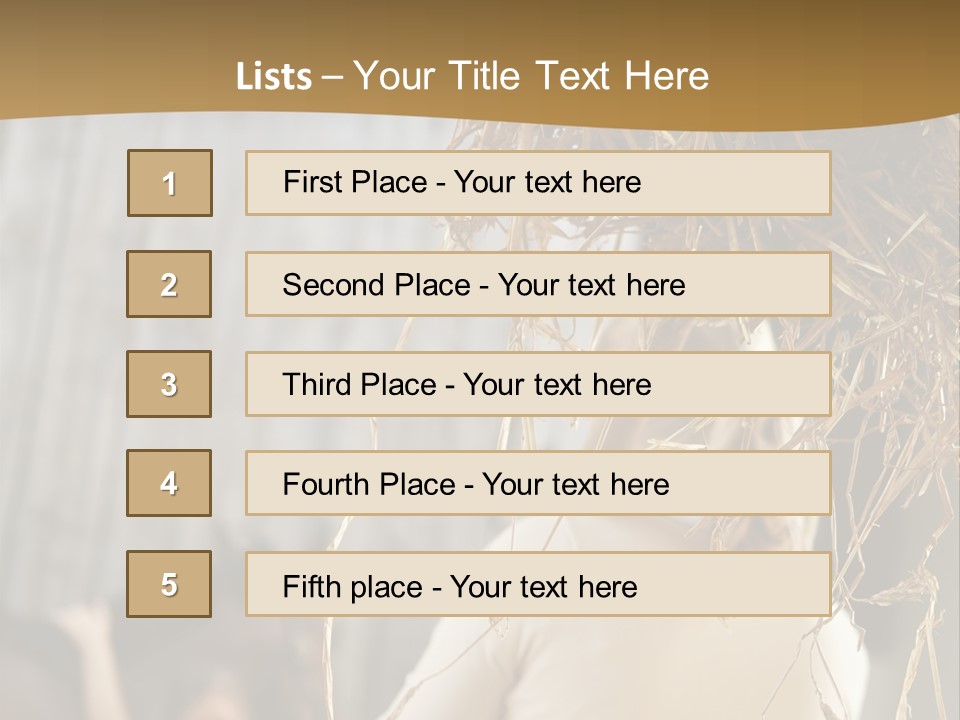Click the words 'Fifth place'
The width and height of the screenshot is (960, 720).
click(x=350, y=586)
